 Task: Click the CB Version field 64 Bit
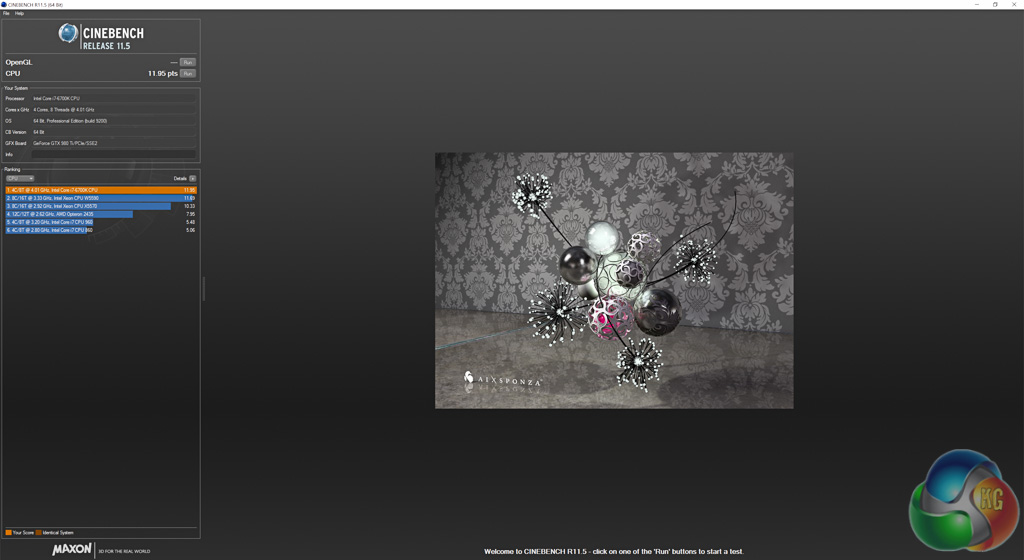(114, 132)
